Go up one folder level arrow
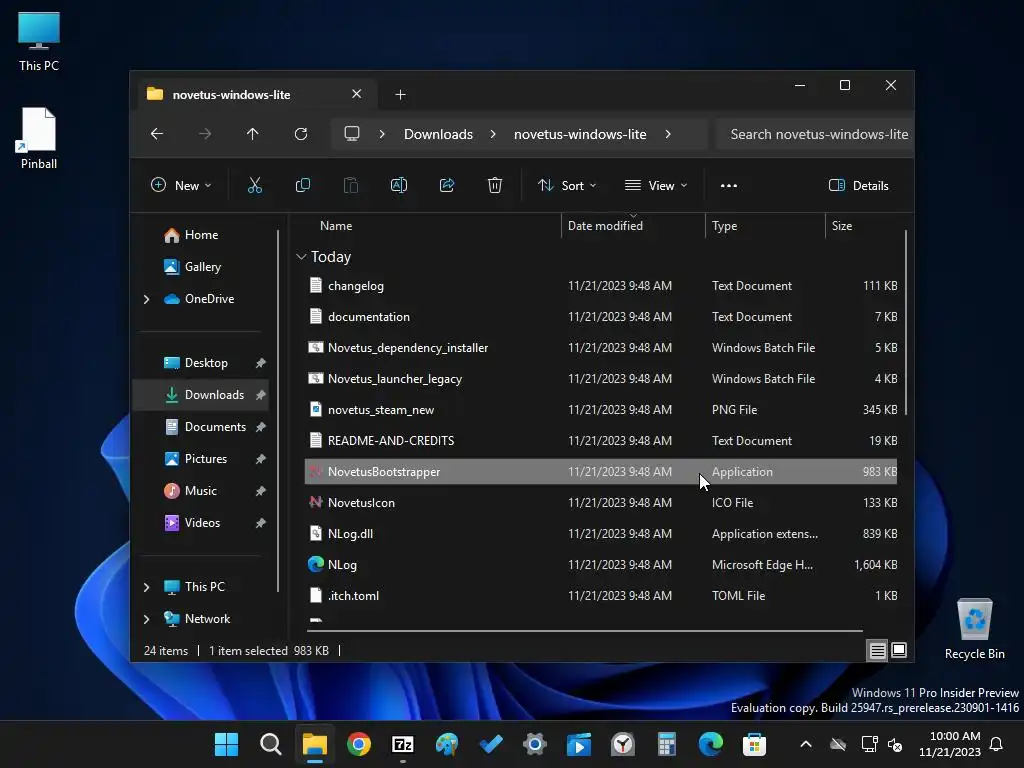1024x768 pixels. click(253, 134)
